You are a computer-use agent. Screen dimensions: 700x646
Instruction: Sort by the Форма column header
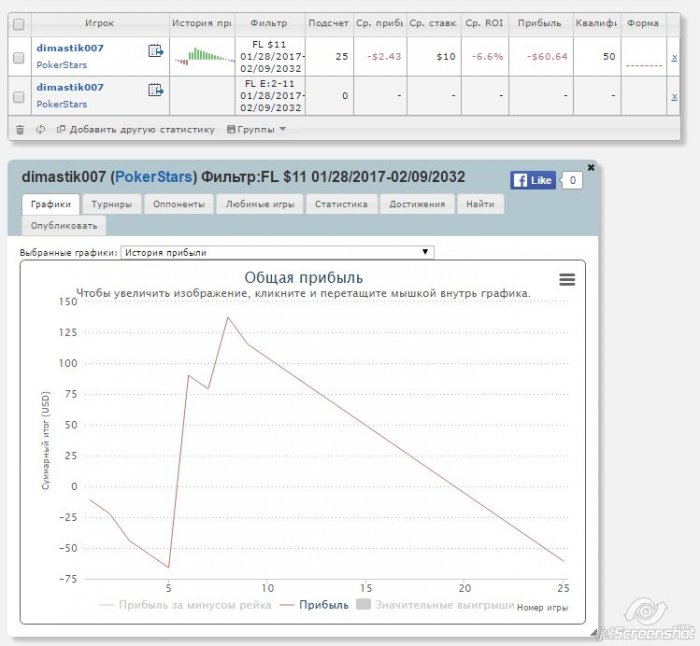[x=642, y=23]
